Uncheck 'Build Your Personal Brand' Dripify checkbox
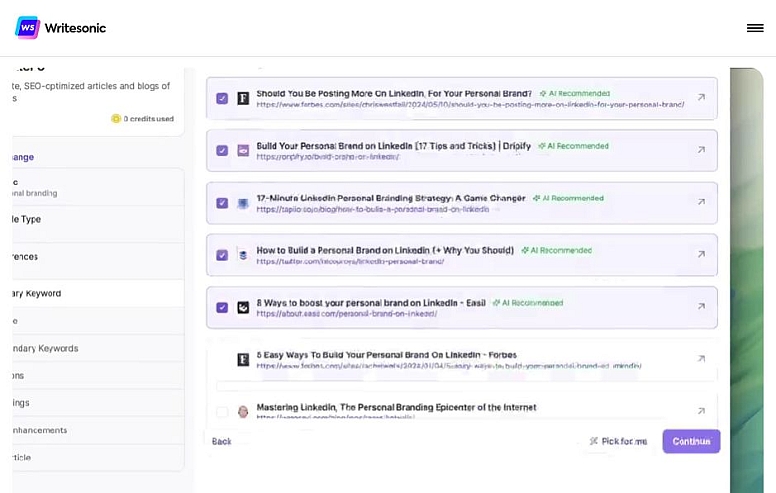Image resolution: width=776 pixels, height=493 pixels. click(222, 150)
